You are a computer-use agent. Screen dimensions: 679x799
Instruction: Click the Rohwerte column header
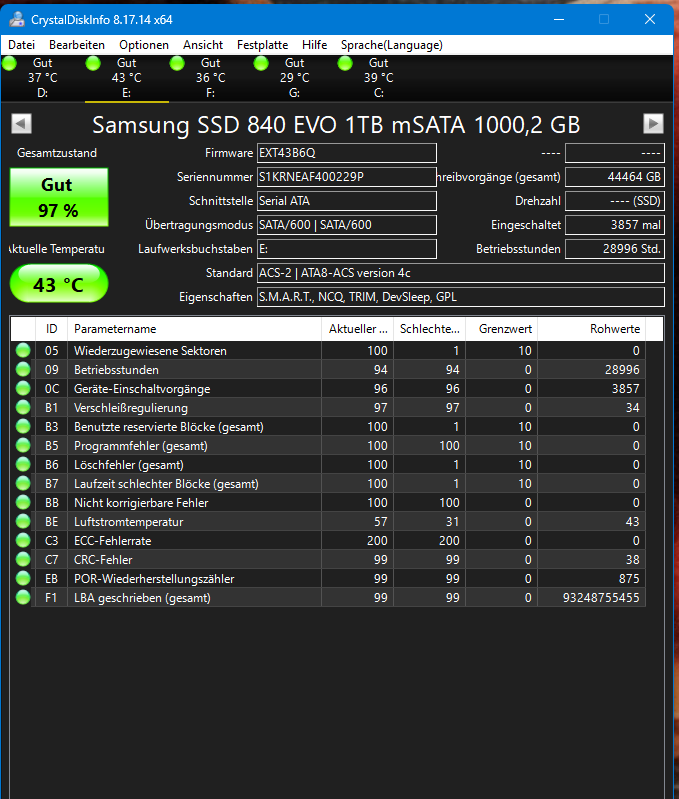click(591, 329)
